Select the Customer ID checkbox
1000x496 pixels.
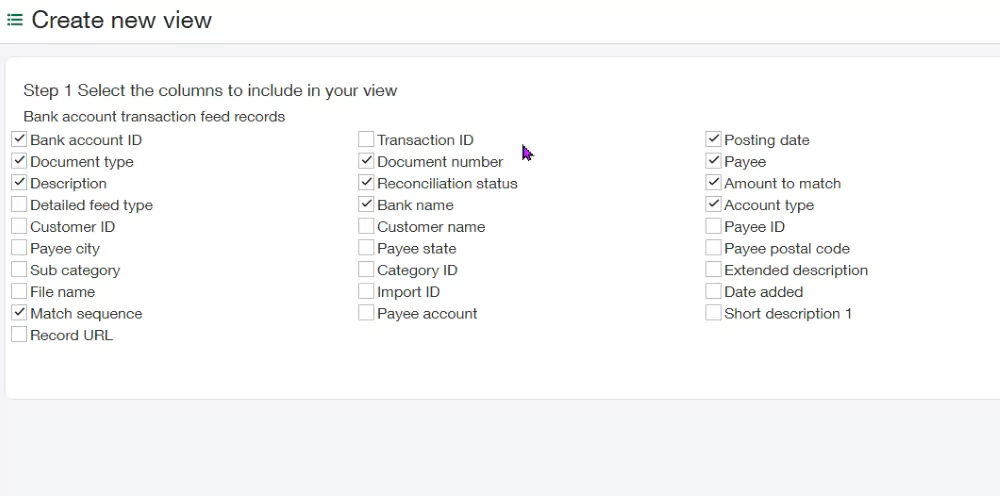tap(19, 227)
